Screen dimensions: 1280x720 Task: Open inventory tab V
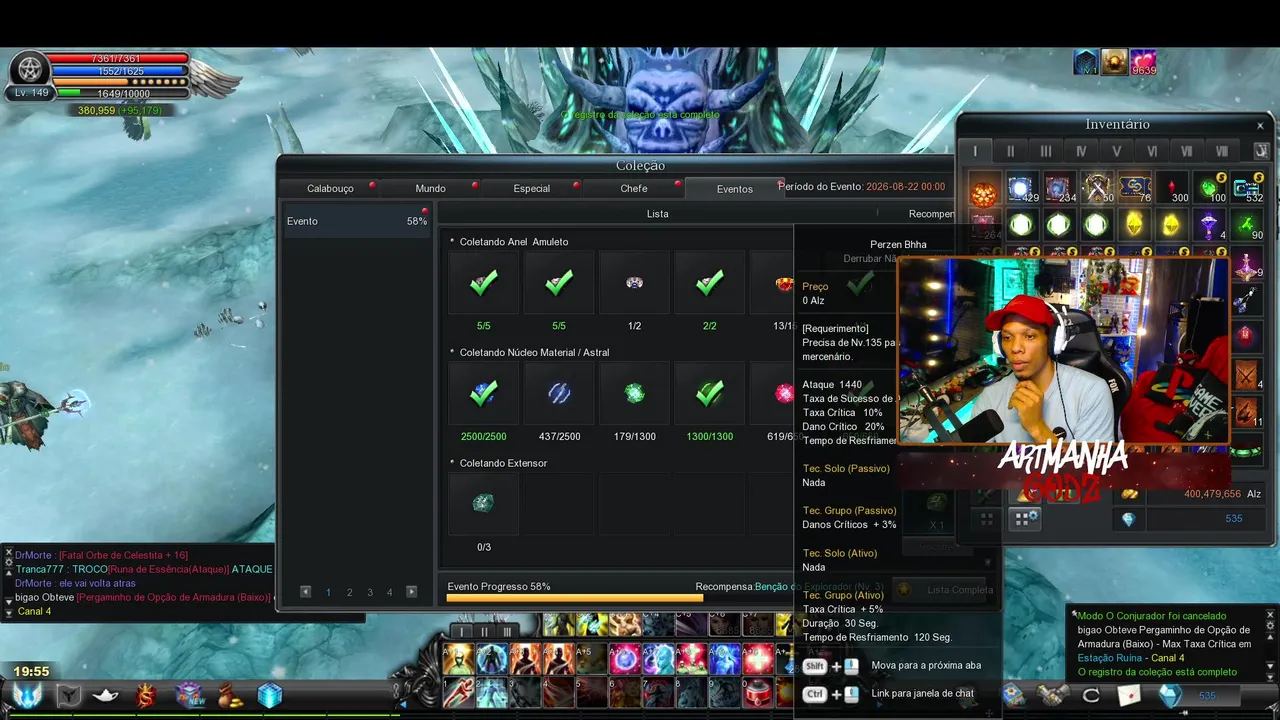point(1116,151)
